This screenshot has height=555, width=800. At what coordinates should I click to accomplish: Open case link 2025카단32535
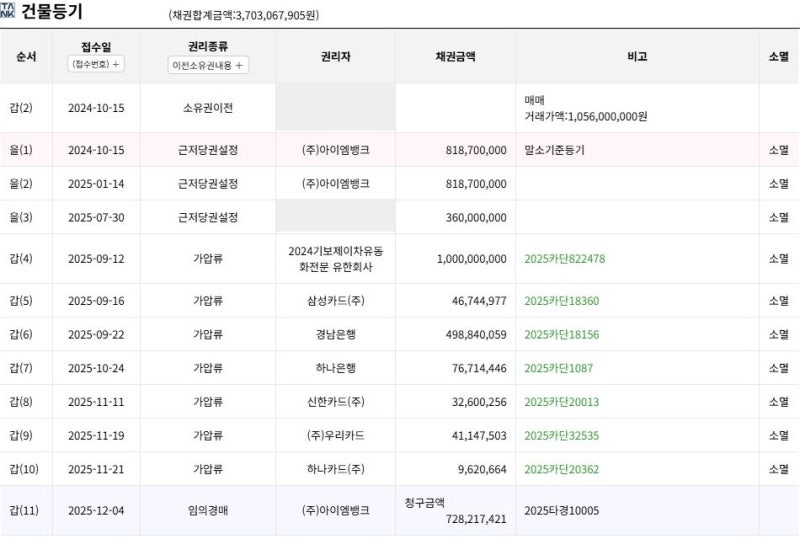(561, 435)
